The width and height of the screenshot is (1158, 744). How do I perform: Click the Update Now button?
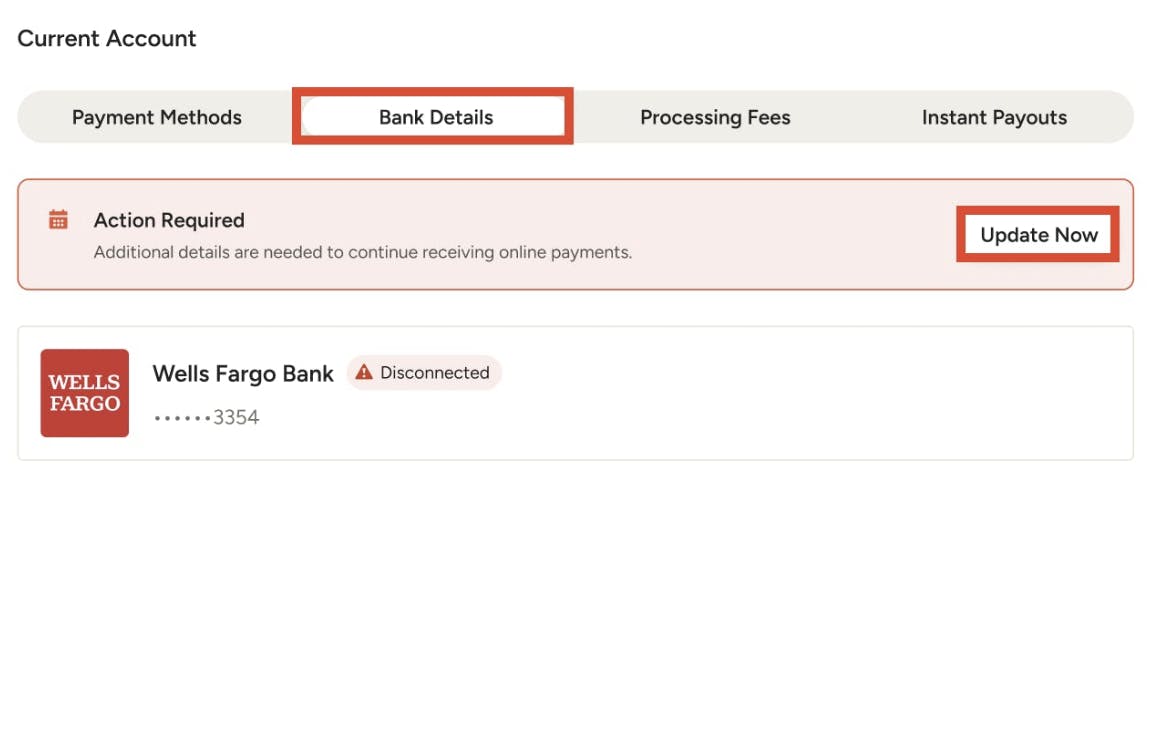coord(1037,234)
